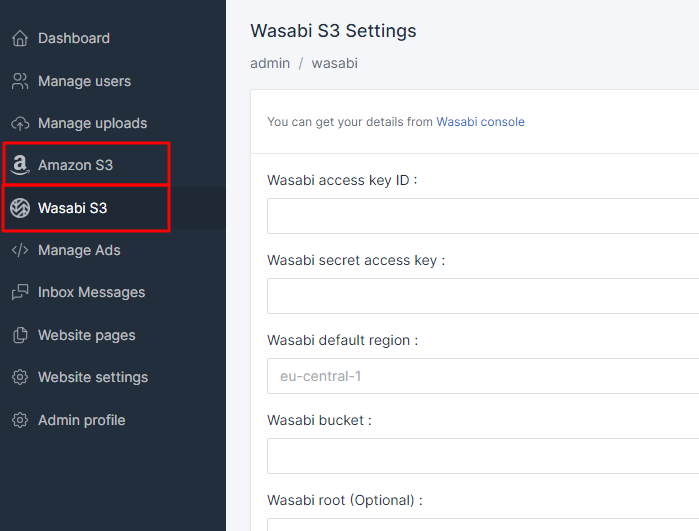Click the Website settings gear icon

20,377
